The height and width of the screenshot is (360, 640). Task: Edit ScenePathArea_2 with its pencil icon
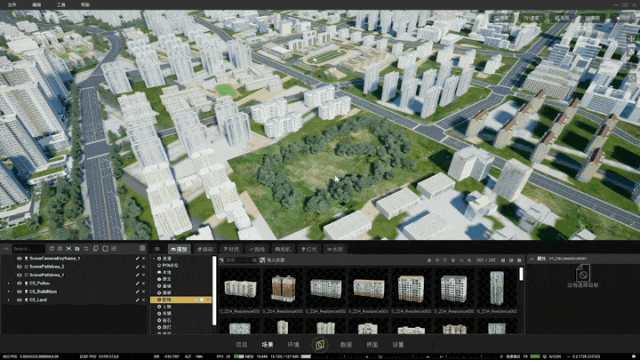click(138, 267)
